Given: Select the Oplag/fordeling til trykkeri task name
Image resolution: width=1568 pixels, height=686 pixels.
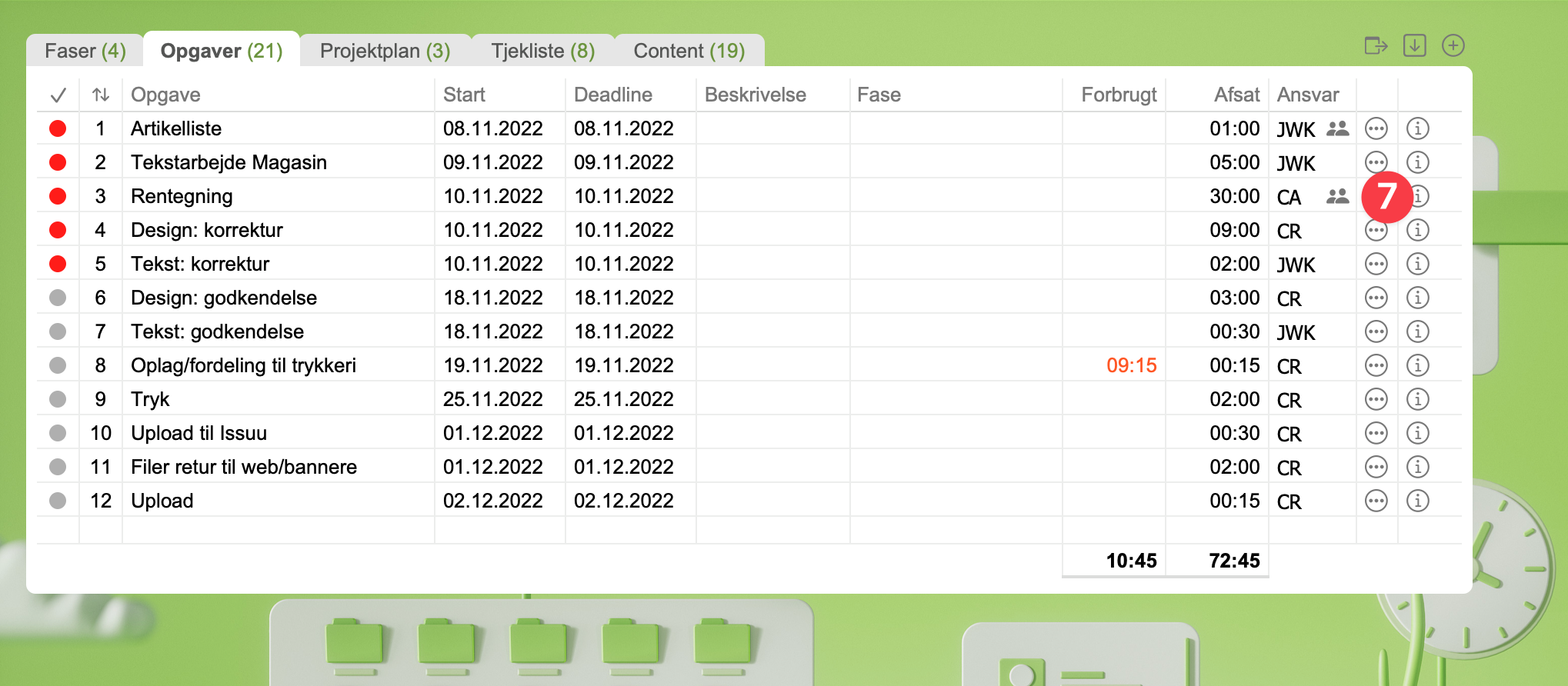Looking at the screenshot, I should tap(243, 365).
